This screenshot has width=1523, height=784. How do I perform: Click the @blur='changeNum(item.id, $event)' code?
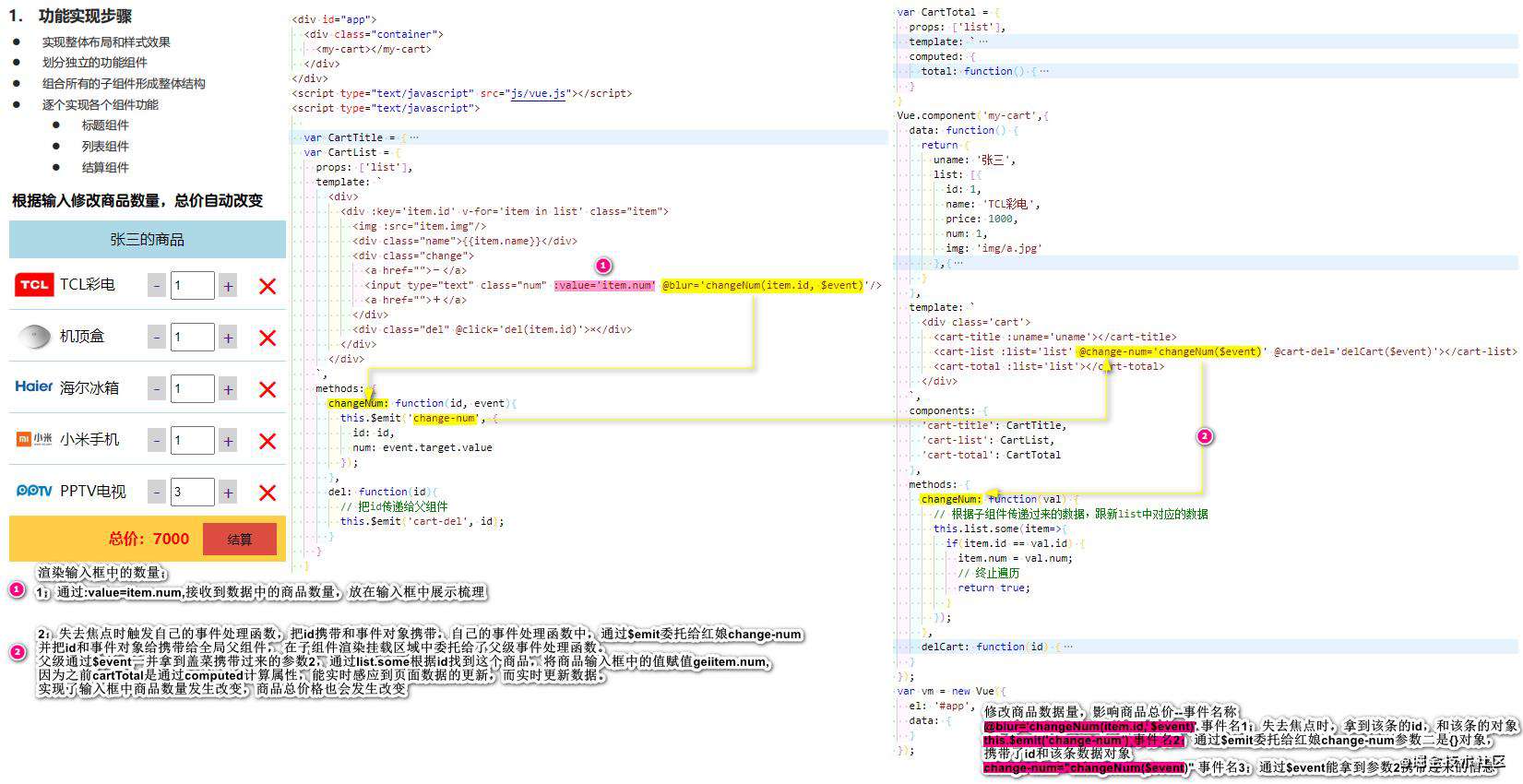(763, 285)
